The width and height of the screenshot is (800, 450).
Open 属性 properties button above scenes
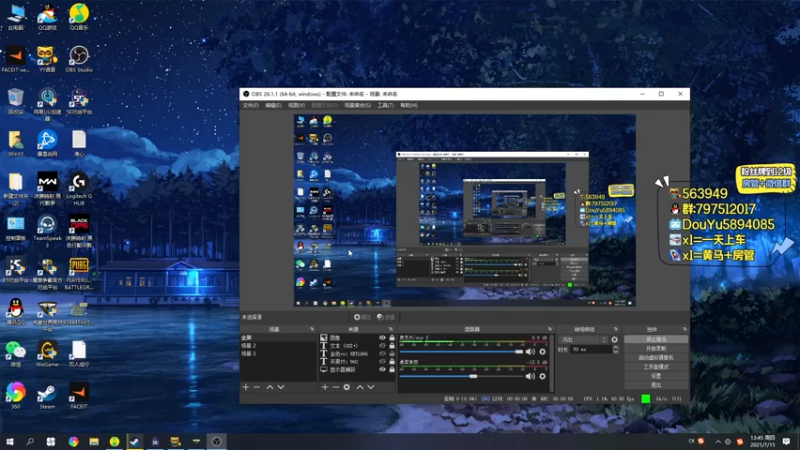tap(362, 317)
